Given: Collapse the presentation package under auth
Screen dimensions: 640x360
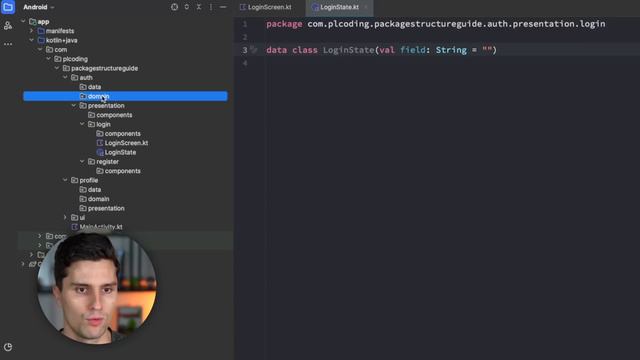Looking at the screenshot, I should pos(74,105).
